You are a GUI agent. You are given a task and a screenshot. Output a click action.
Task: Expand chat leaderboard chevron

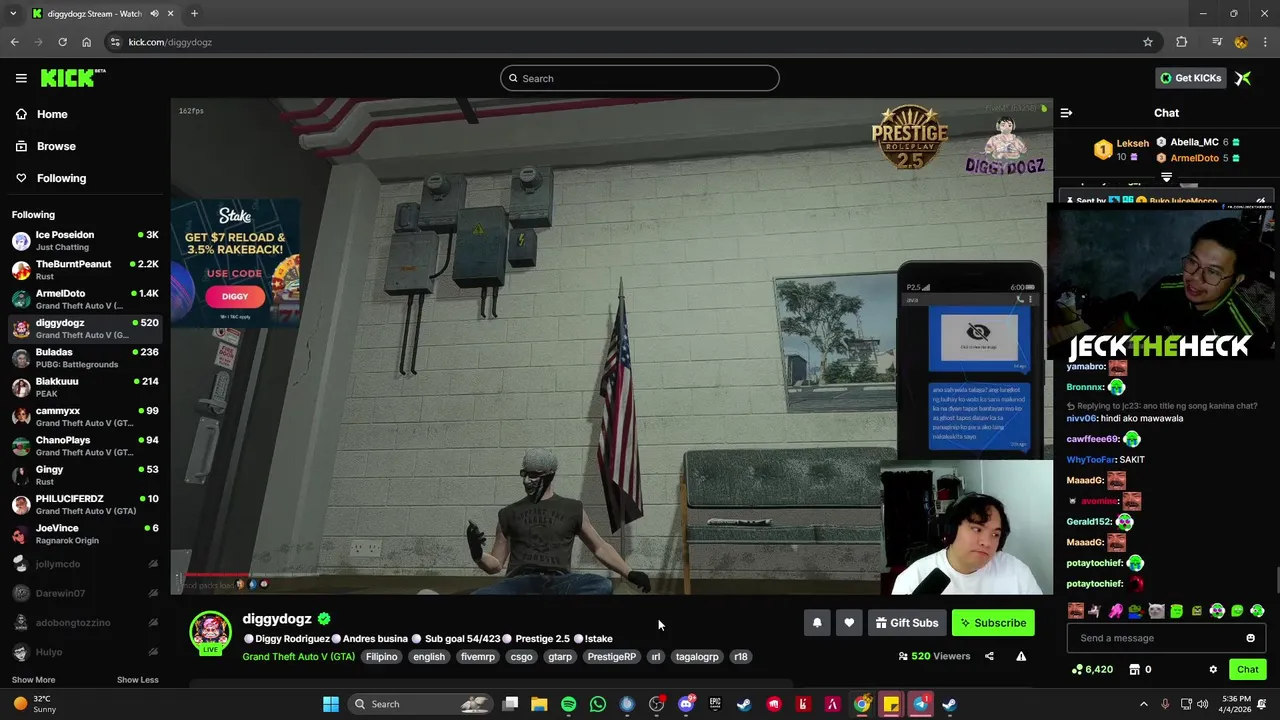click(1166, 177)
